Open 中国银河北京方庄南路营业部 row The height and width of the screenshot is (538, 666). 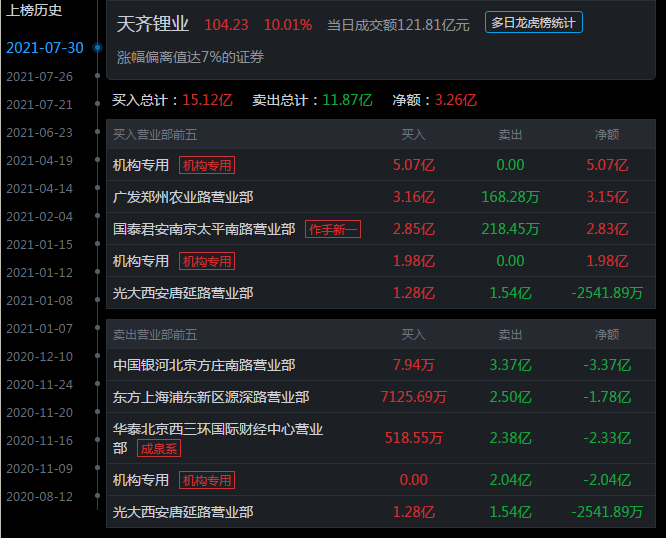point(381,365)
